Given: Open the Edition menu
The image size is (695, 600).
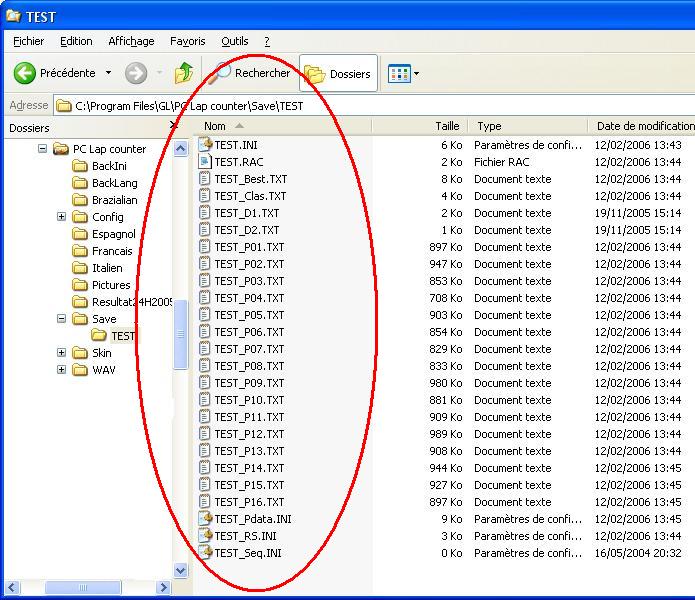Looking at the screenshot, I should click(76, 41).
